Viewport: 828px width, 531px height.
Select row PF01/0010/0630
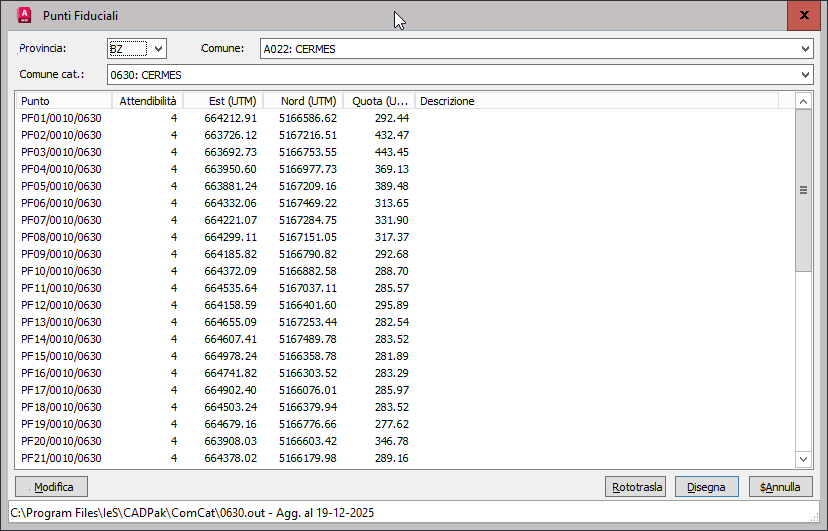(x=404, y=118)
